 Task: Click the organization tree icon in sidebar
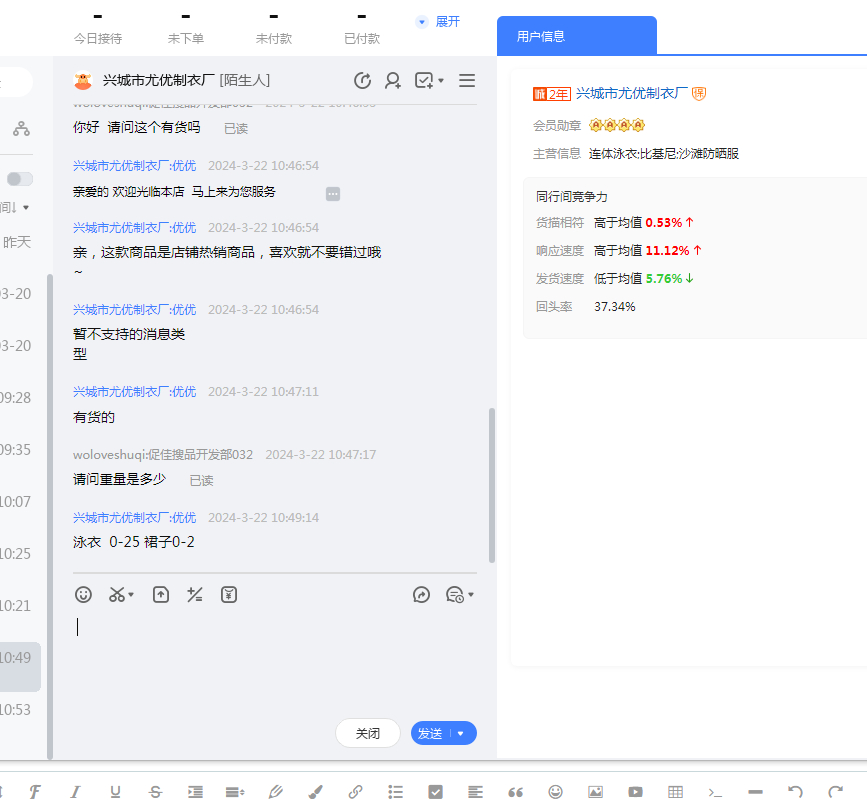point(21,129)
